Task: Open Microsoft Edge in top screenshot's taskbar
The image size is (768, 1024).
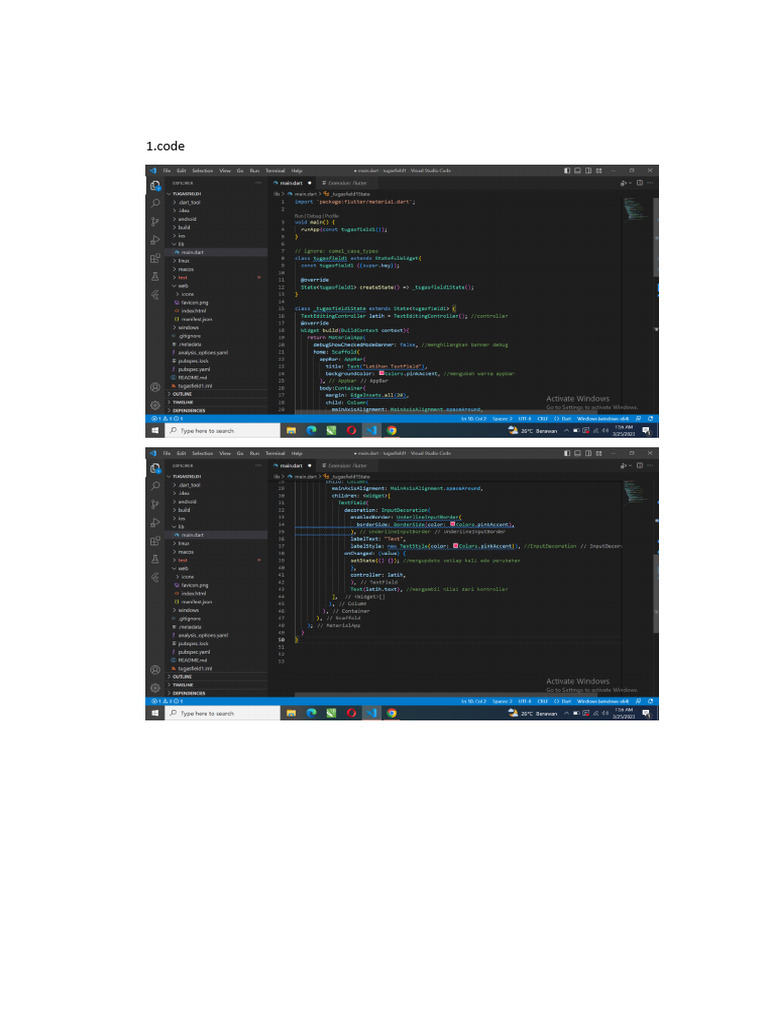Action: pyautogui.click(x=312, y=430)
